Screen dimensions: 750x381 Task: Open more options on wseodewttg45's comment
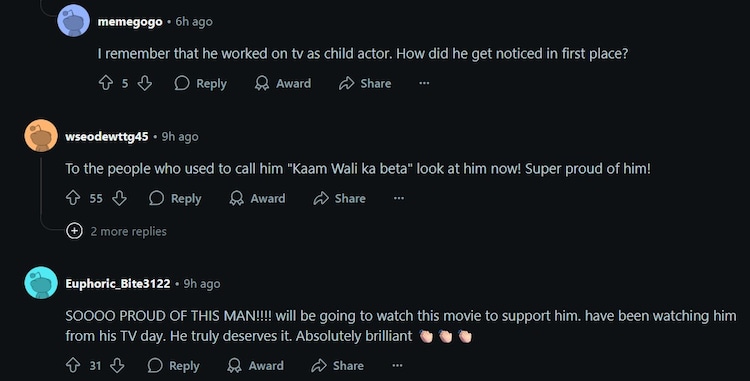[x=398, y=198]
